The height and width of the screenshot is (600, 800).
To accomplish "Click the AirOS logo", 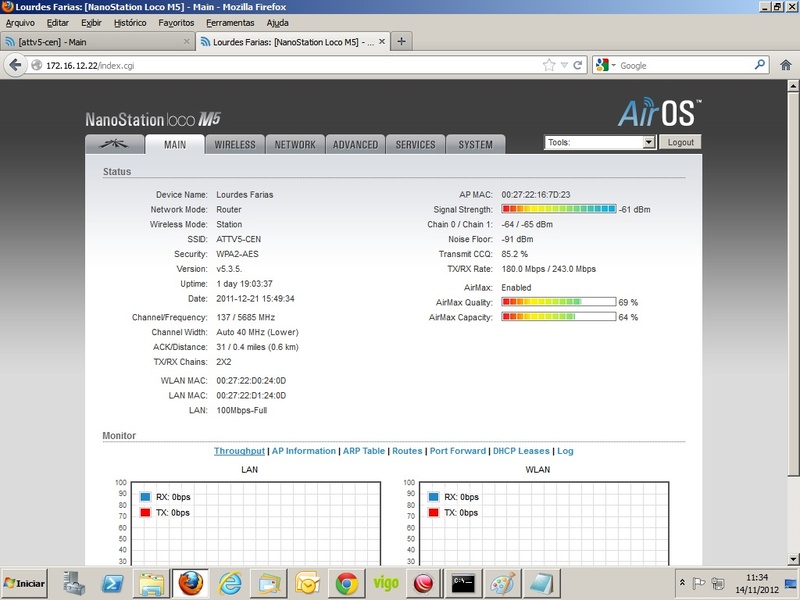I will [x=659, y=113].
